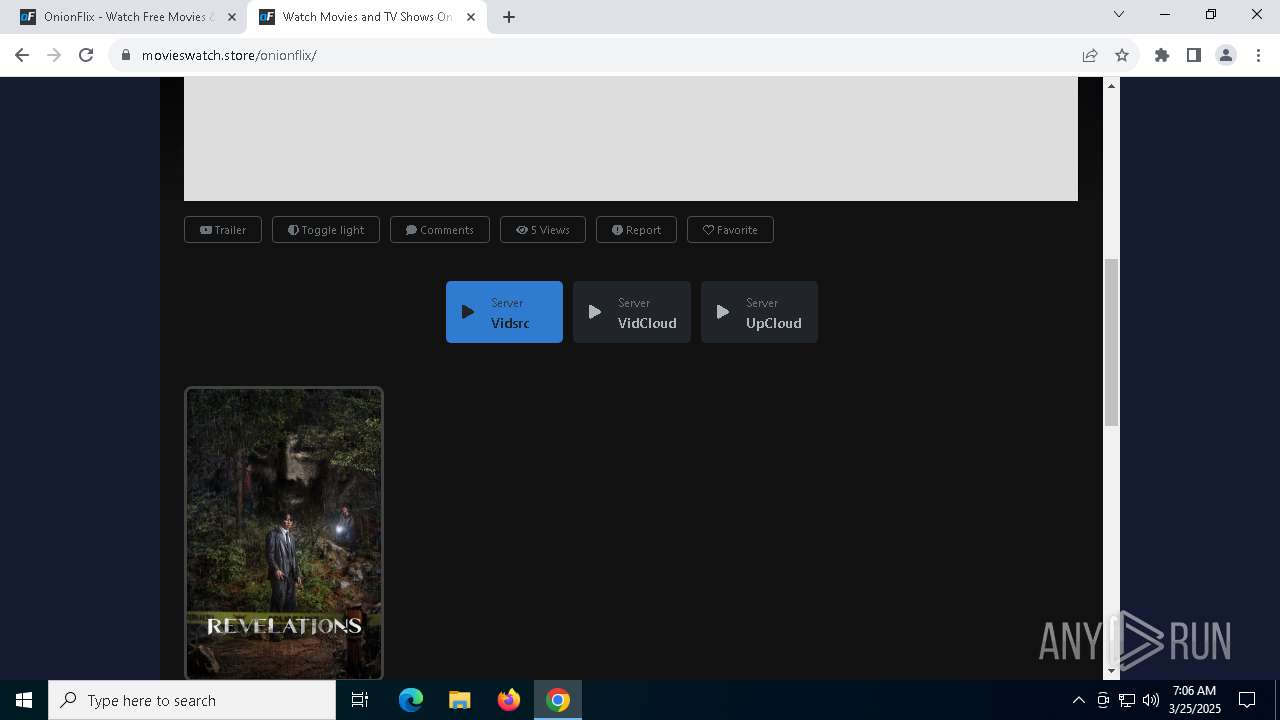The height and width of the screenshot is (720, 1280).
Task: Launch Firefox from taskbar
Action: click(509, 700)
